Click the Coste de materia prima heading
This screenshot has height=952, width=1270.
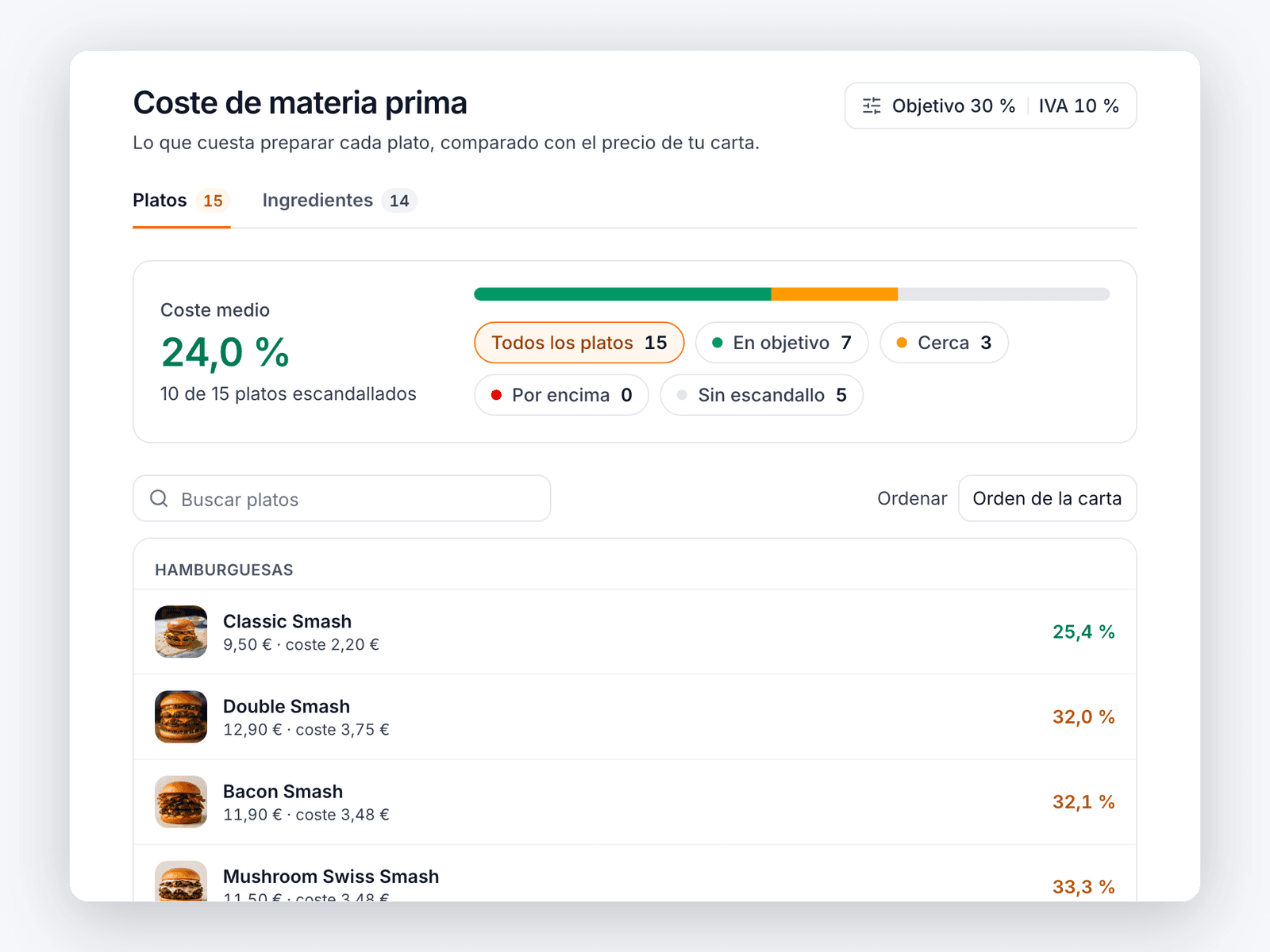300,103
